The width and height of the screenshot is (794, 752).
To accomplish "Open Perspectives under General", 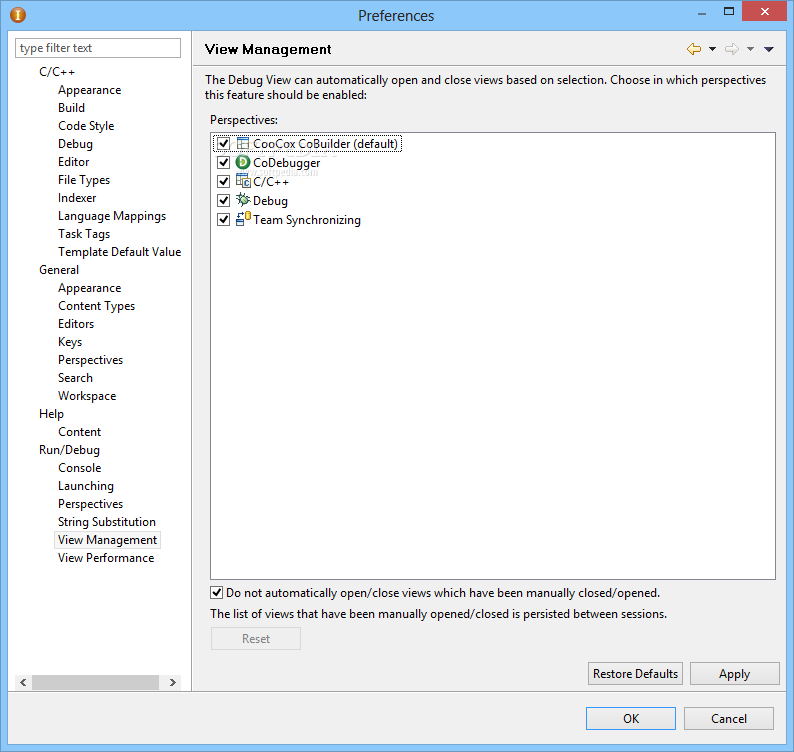I will click(91, 360).
